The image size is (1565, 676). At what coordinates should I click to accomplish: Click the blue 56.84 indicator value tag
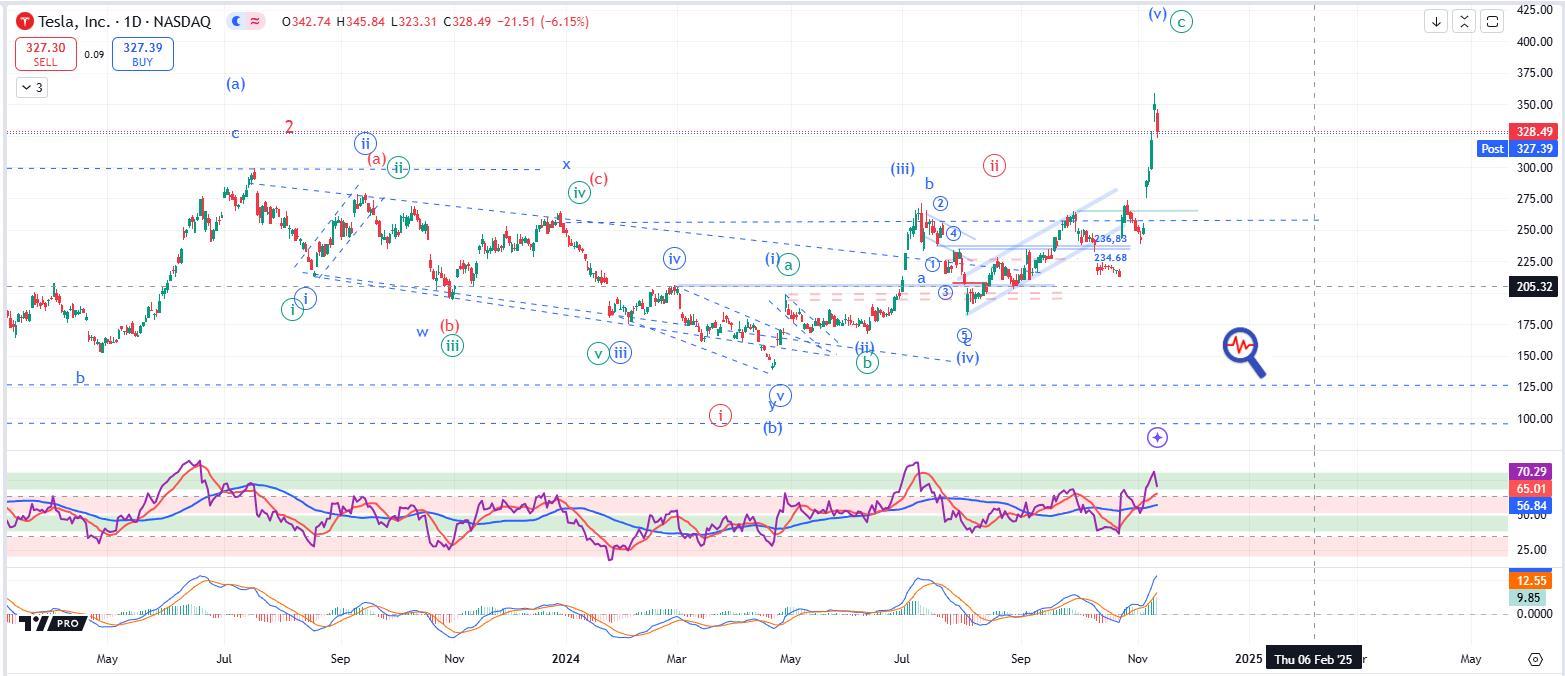1532,505
